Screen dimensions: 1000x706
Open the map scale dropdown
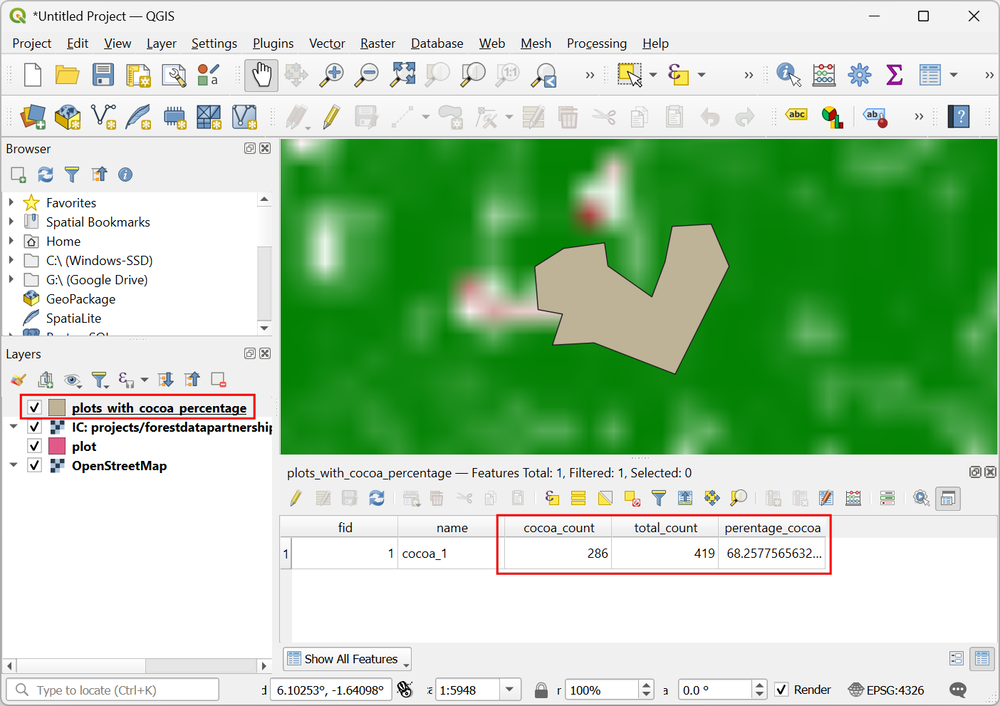coord(509,689)
